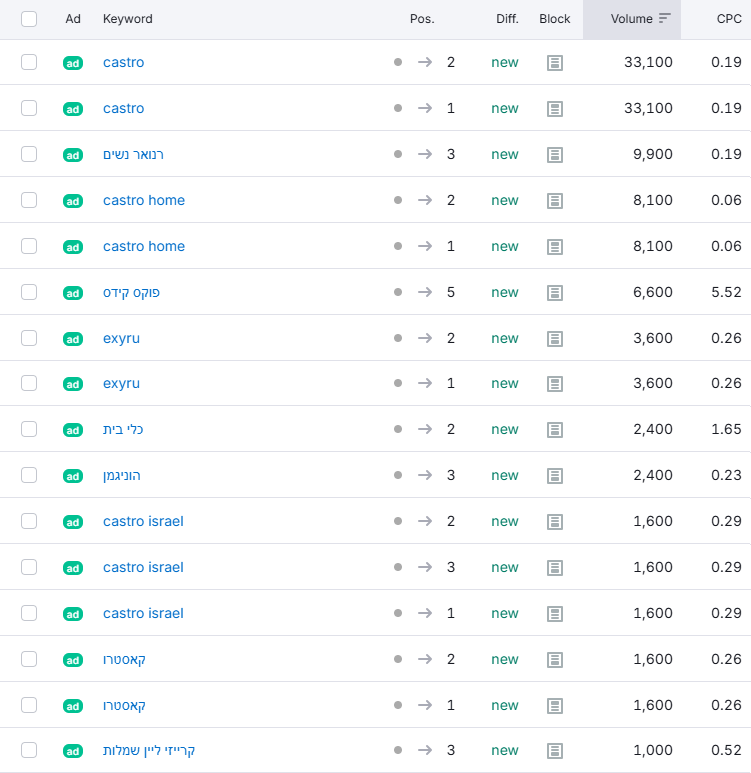The height and width of the screenshot is (773, 751).
Task: Open the הוניגמן keyword link
Action: [122, 476]
